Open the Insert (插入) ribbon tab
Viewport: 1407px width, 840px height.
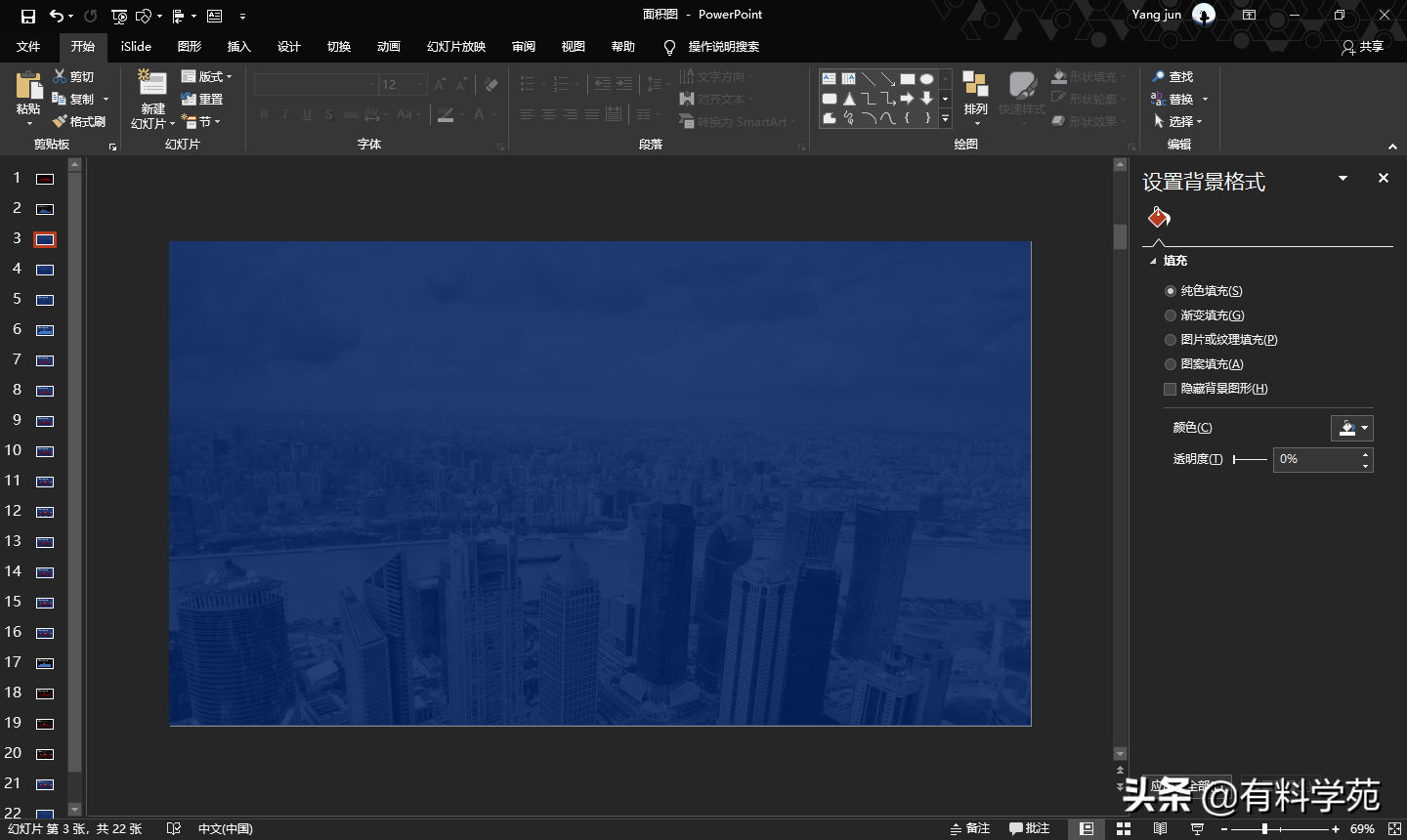pyautogui.click(x=238, y=47)
